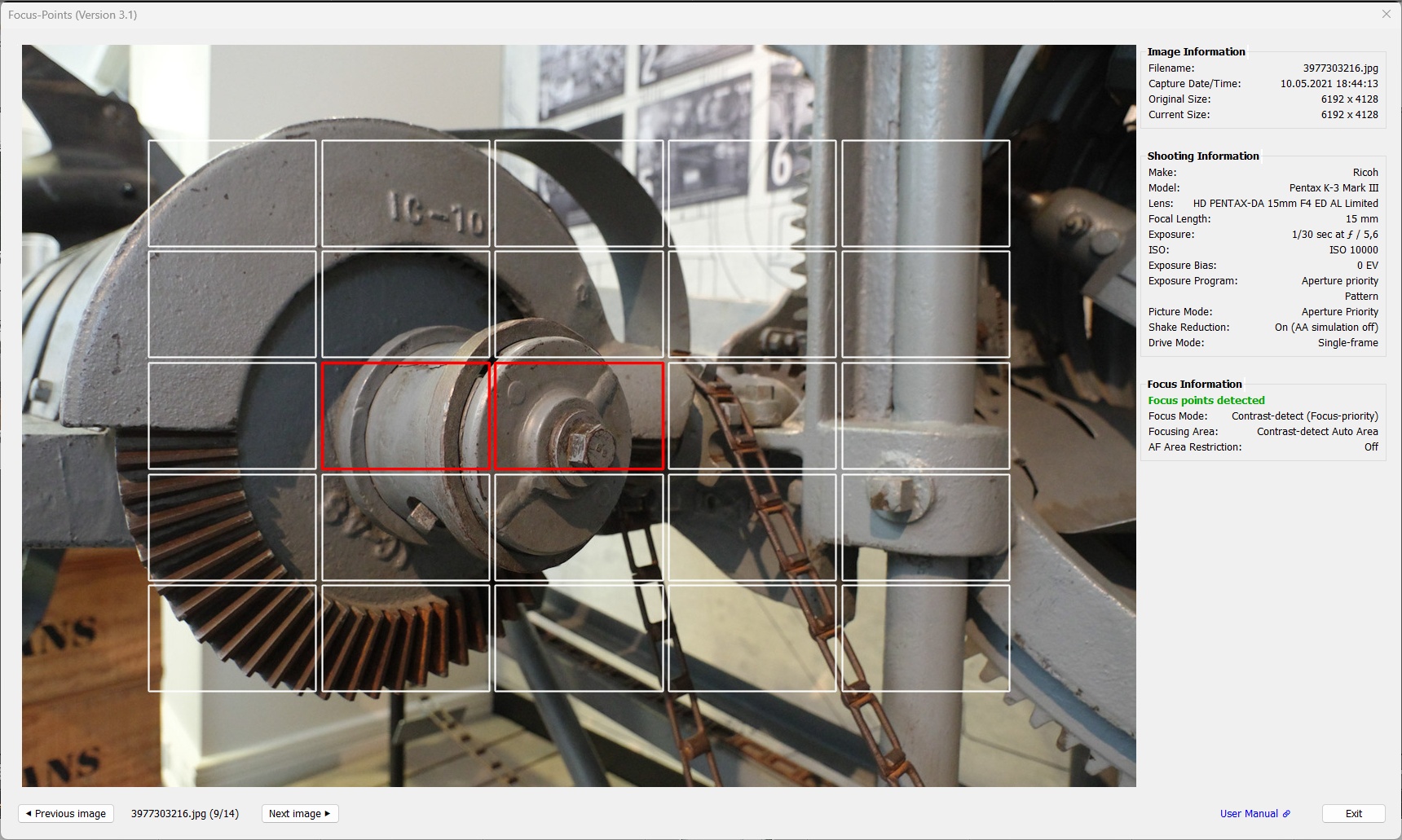
Task: Select the top-left white focus grid cell
Action: tap(232, 194)
